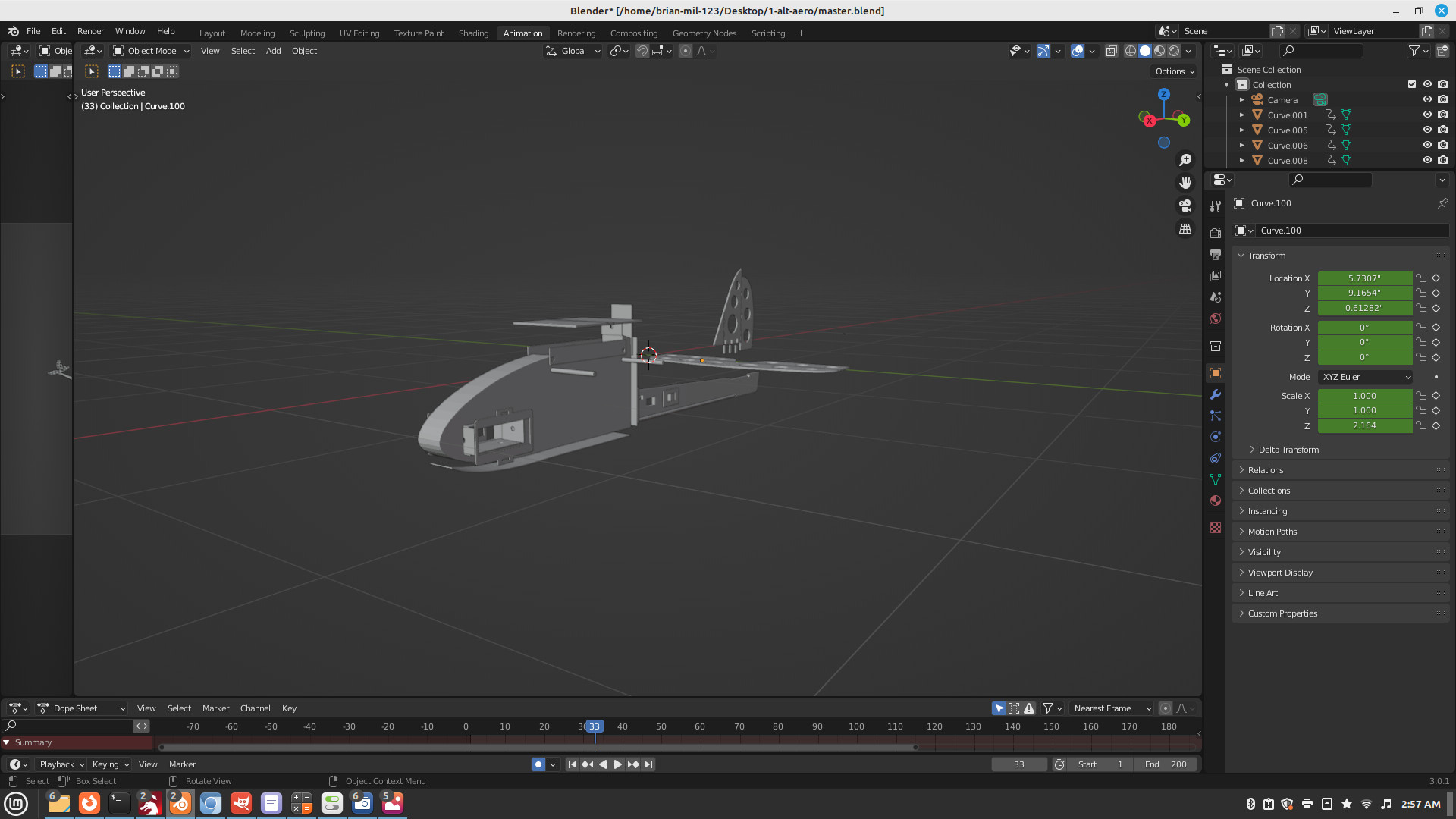This screenshot has width=1456, height=819.
Task: Toggle the X-ray viewport button
Action: 1111,51
